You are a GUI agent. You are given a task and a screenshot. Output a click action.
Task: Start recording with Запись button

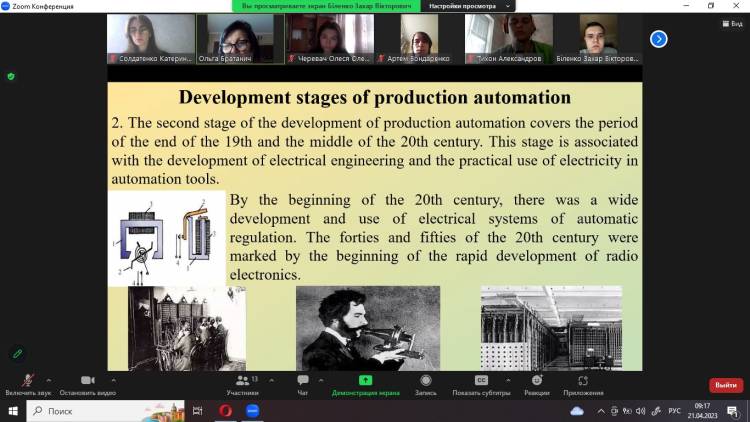pos(426,382)
